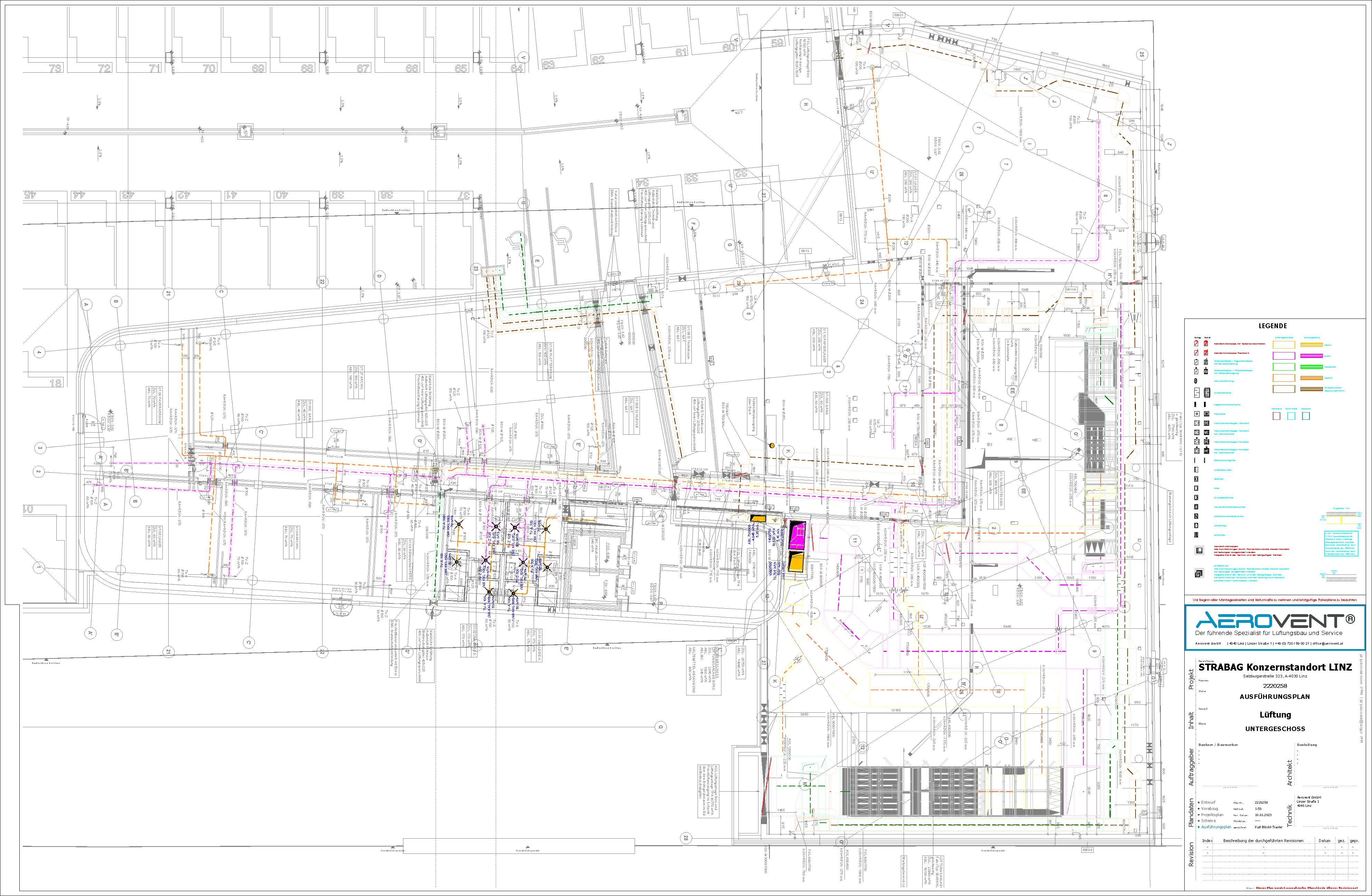
Task: Click the grey Brandschutzklappen box icon
Action: point(1199,550)
